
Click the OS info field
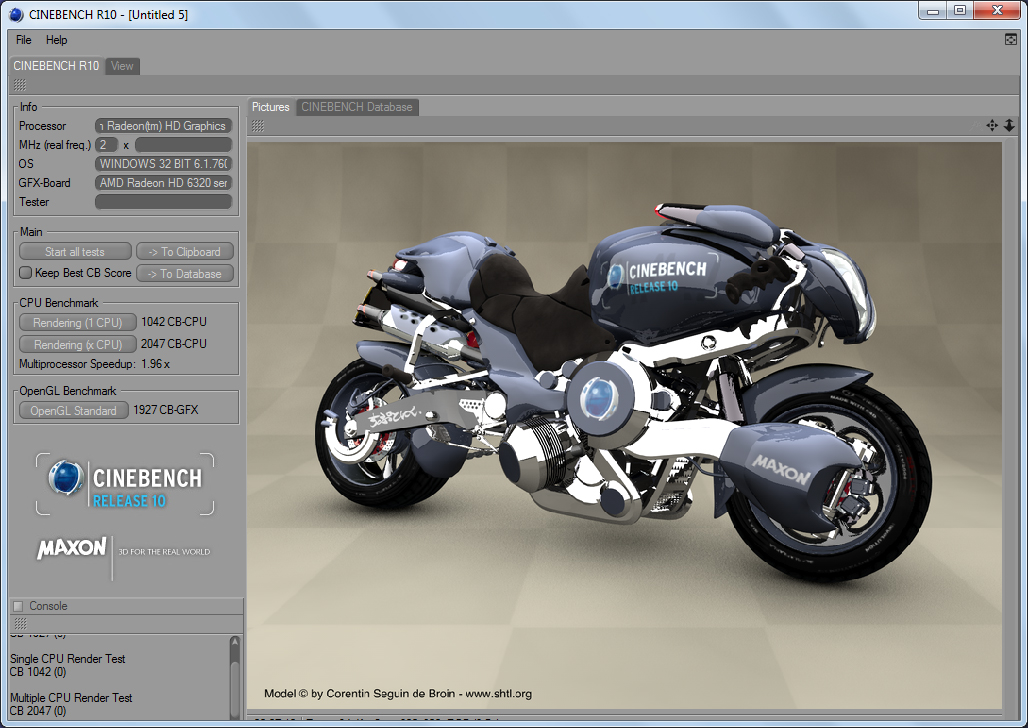click(163, 164)
